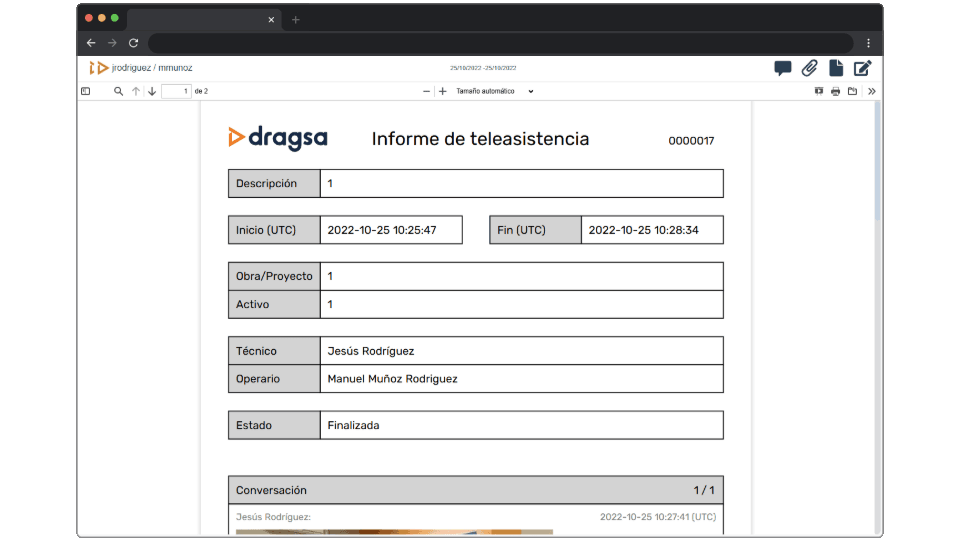Close the current browser tab

(271, 20)
